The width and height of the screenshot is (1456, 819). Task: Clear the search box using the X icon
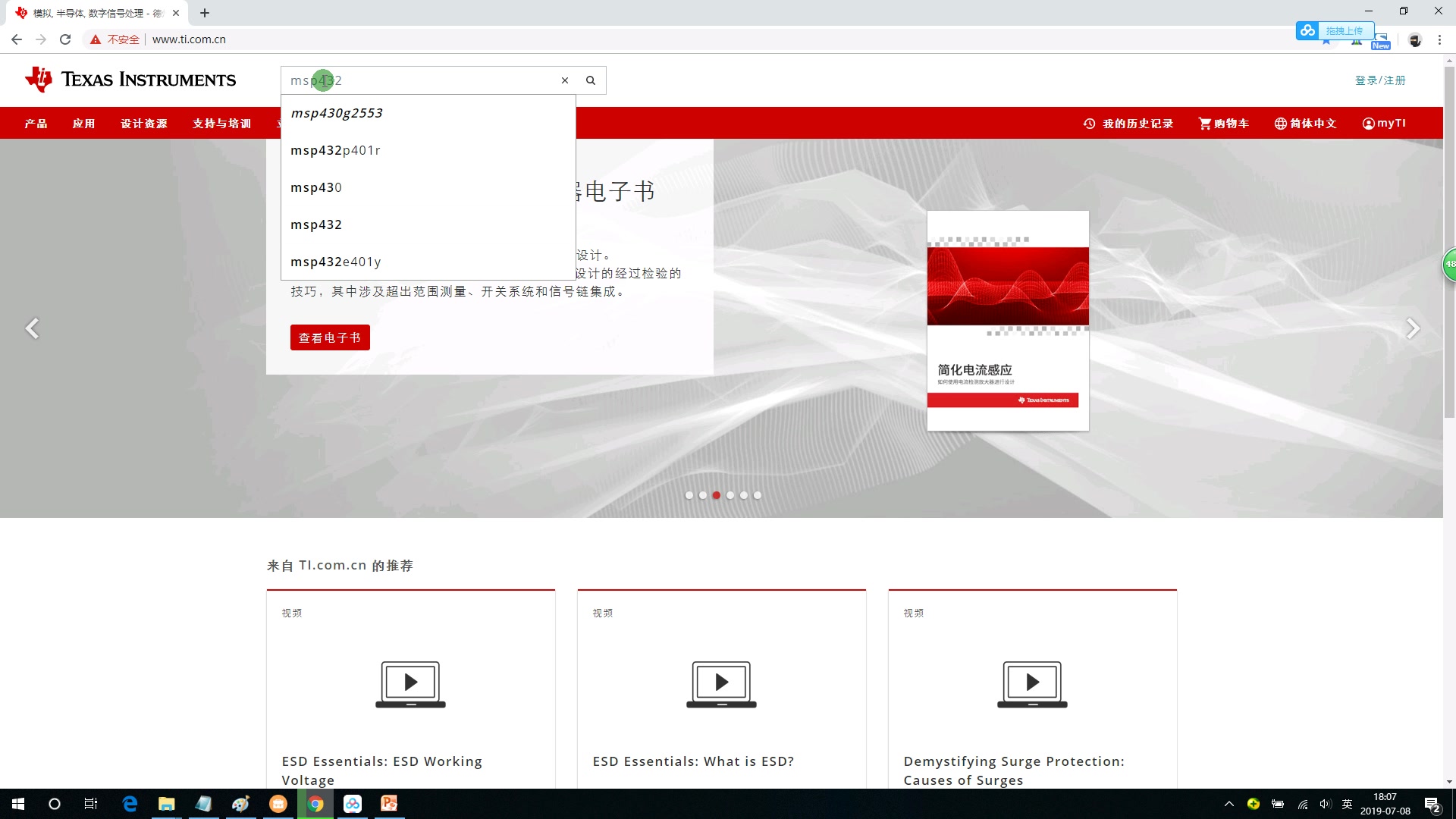[565, 80]
